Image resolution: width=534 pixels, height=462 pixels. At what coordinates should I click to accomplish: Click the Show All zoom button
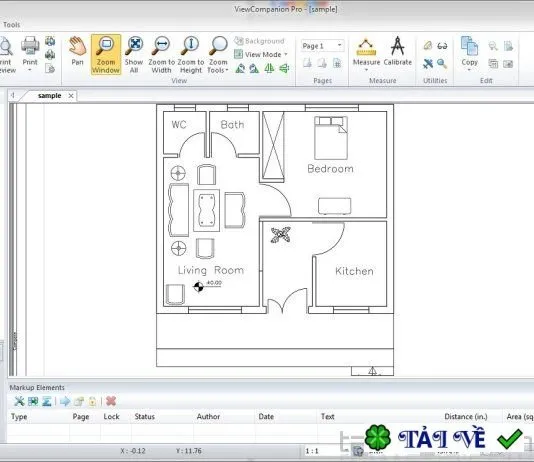(134, 54)
